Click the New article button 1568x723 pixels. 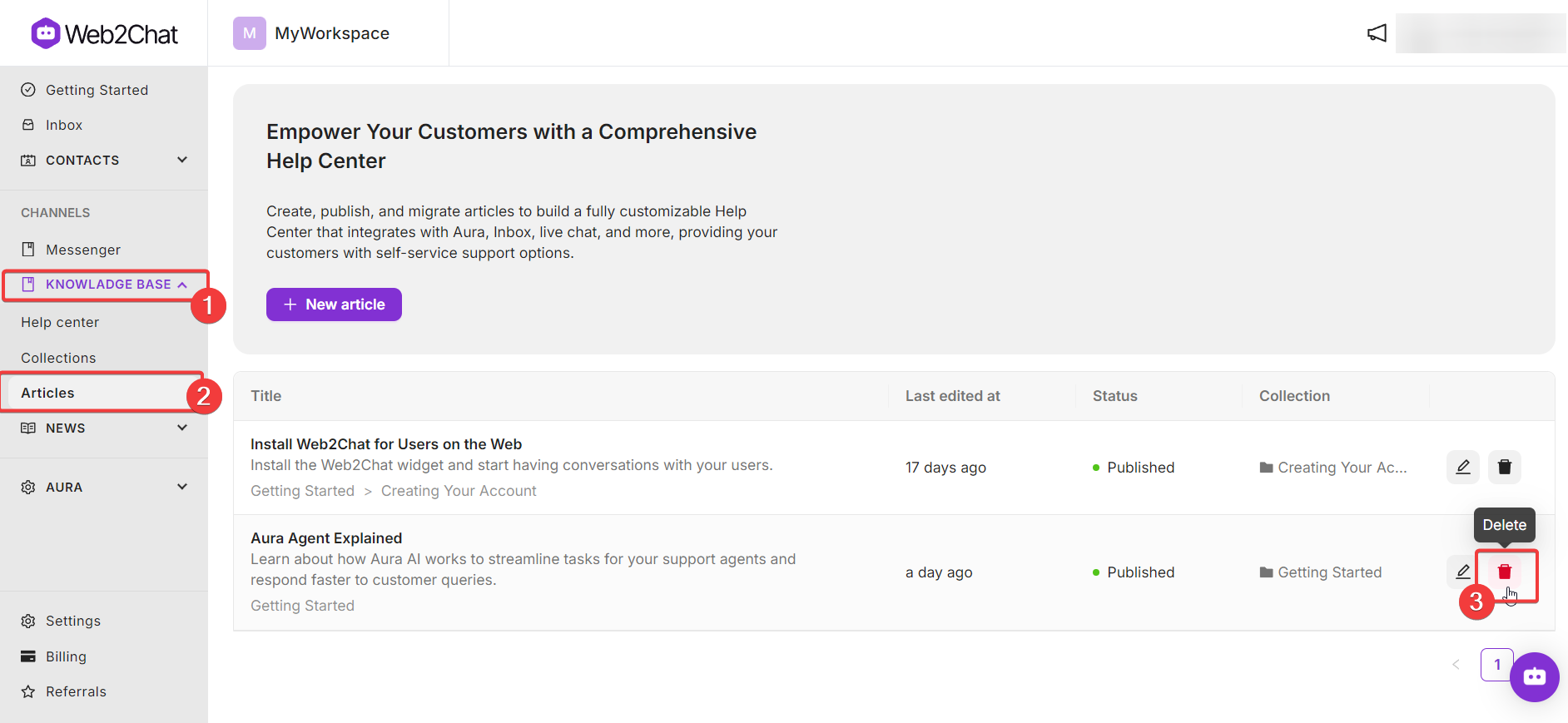334,305
